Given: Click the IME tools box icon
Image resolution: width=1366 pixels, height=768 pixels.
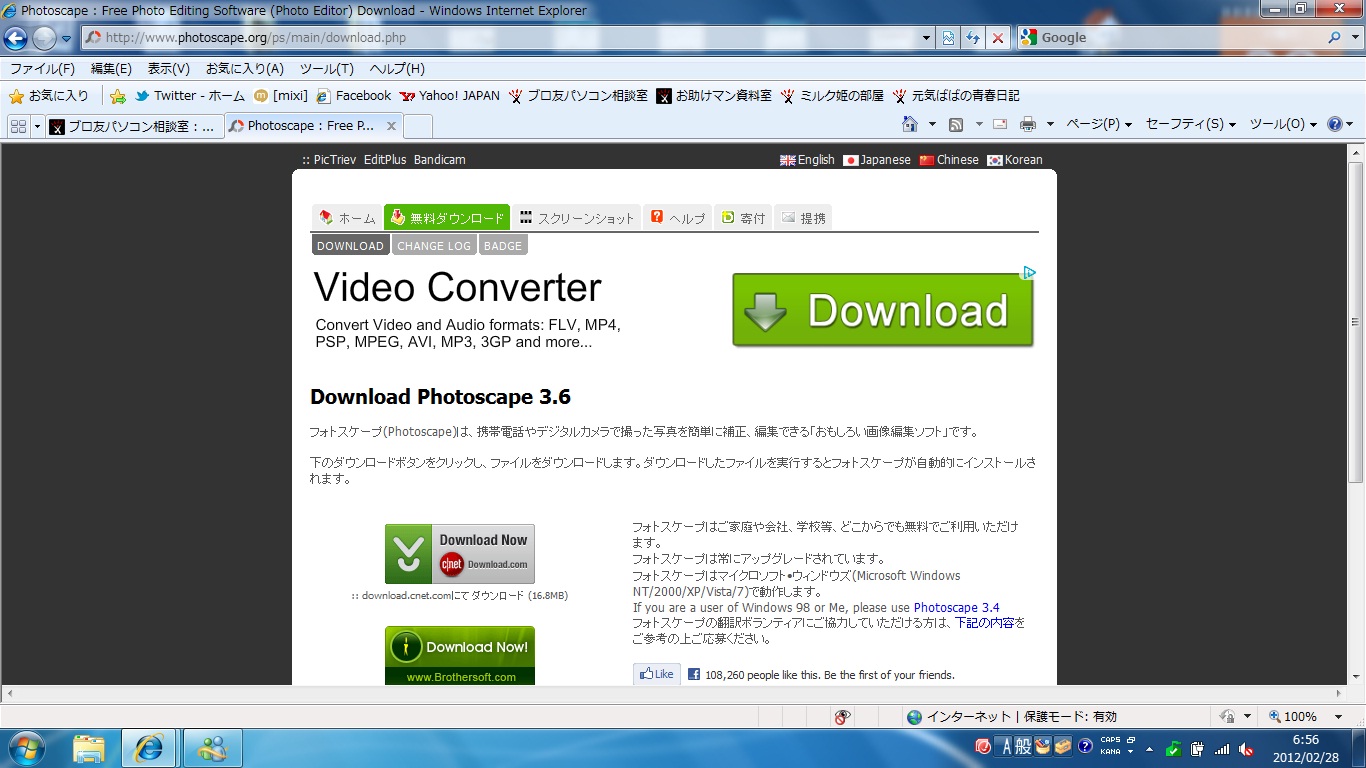Looking at the screenshot, I should [1062, 746].
